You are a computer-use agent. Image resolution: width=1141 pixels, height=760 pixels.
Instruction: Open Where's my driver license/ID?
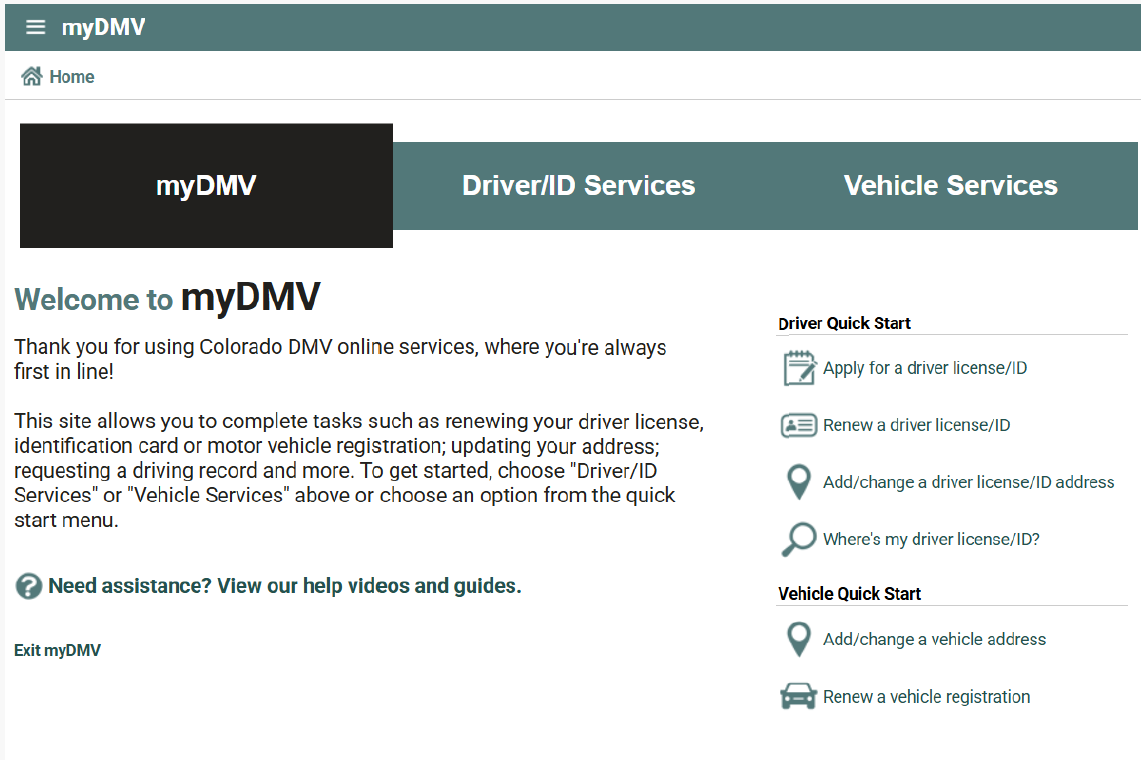931,539
